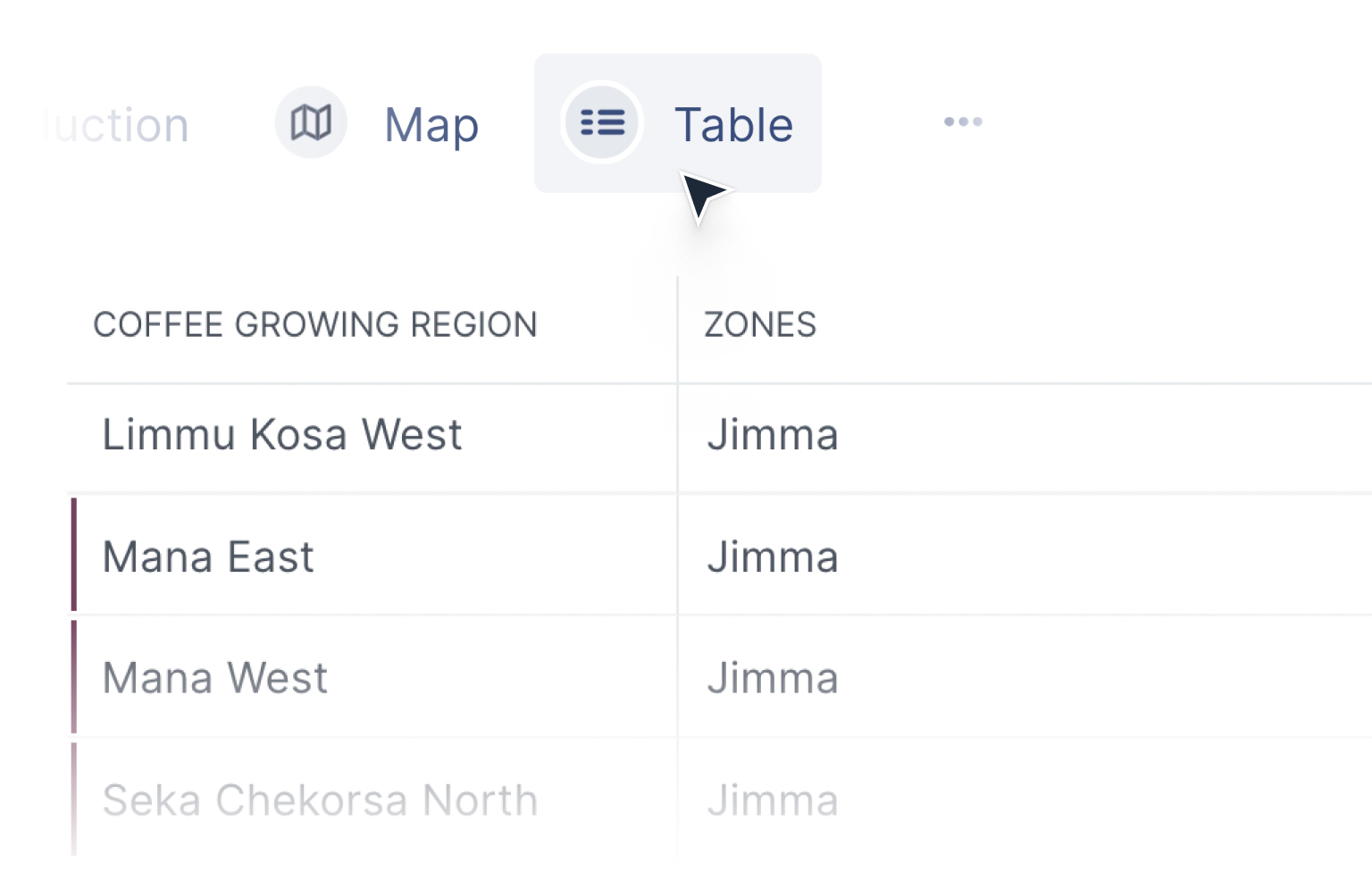Screen dimensions: 1372x879
Task: Select the Limmu Kosa West row
Action: 282,435
